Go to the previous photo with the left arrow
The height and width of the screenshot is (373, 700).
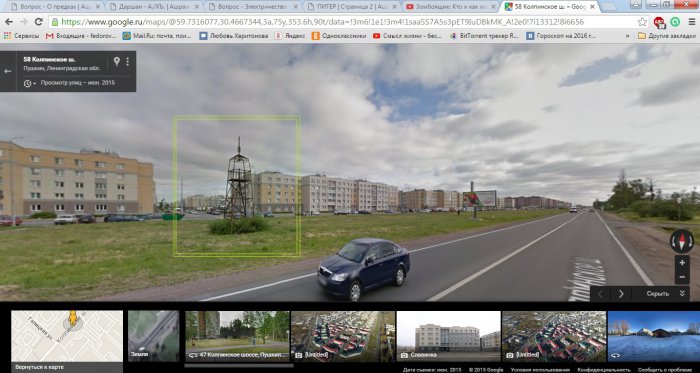point(600,294)
